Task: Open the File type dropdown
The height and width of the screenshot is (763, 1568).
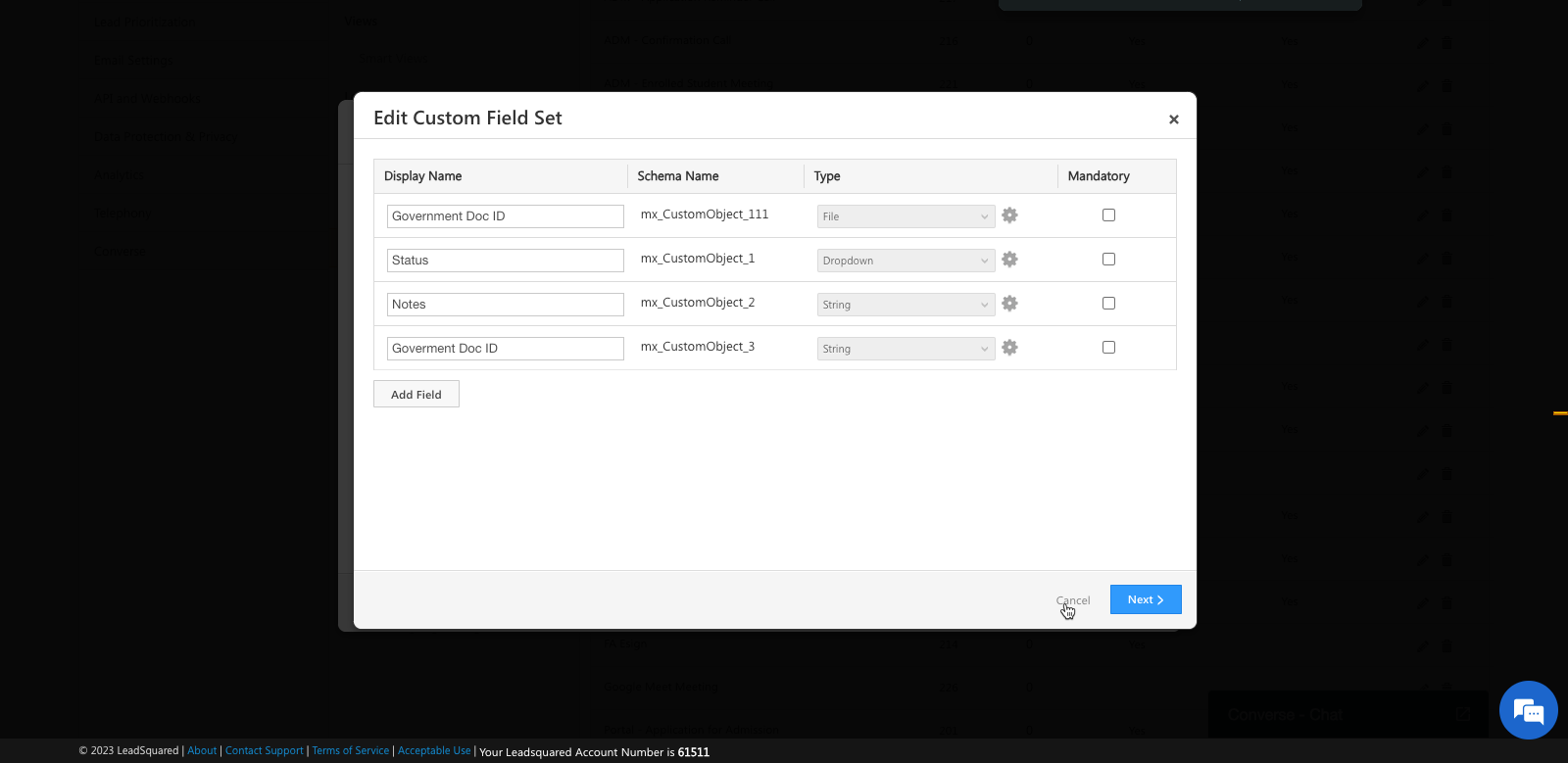Action: [x=906, y=216]
